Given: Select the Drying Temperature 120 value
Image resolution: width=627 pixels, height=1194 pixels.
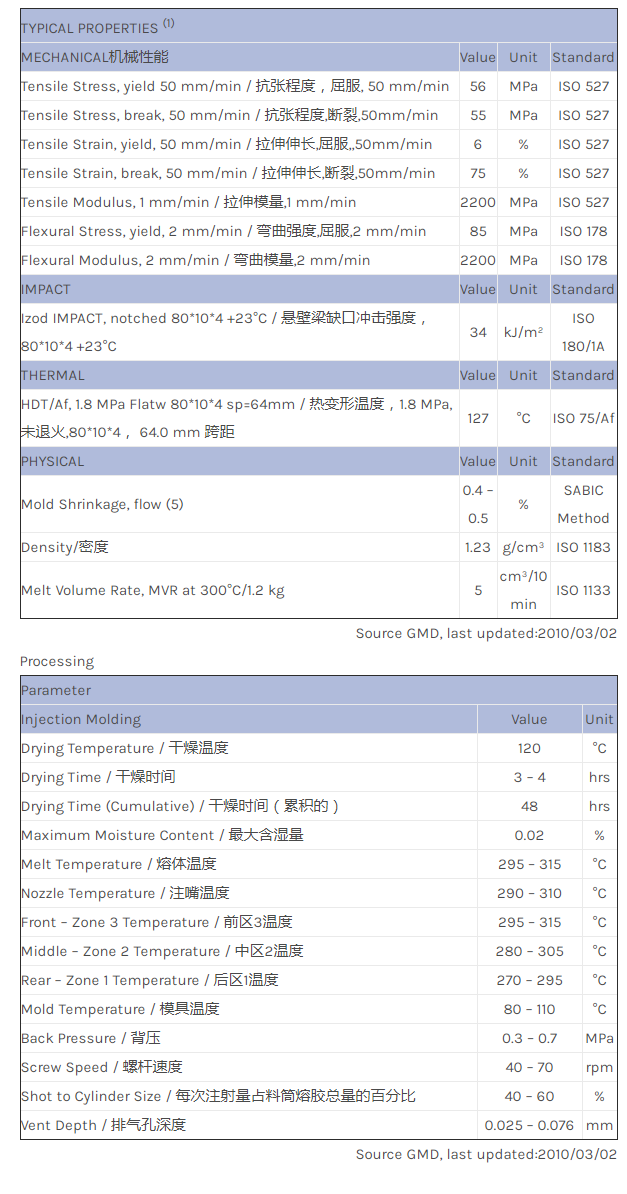Looking at the screenshot, I should 529,749.
